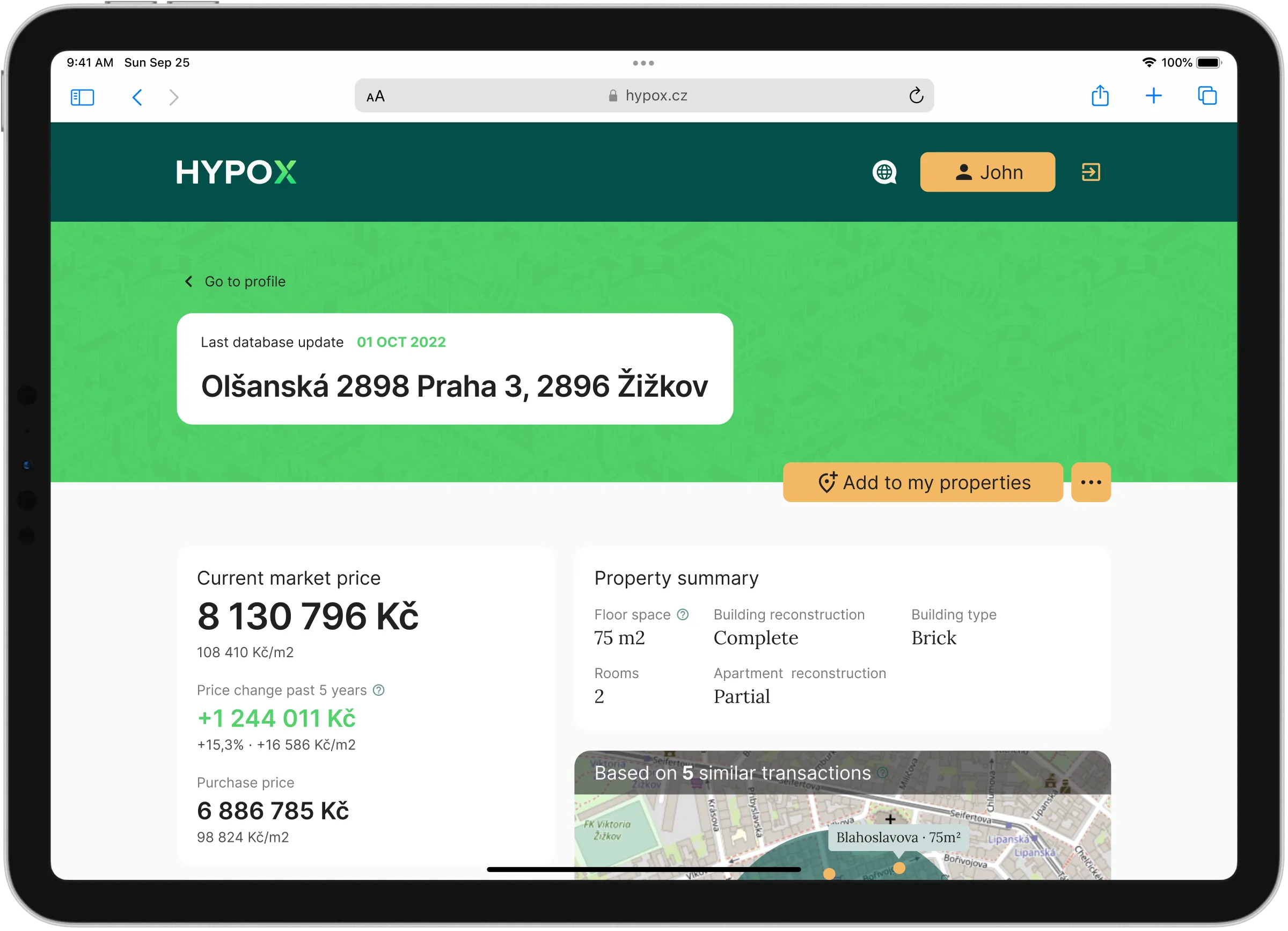Click the 'Complete' building reconstruction value
This screenshot has height=931, width=1288.
point(757,638)
